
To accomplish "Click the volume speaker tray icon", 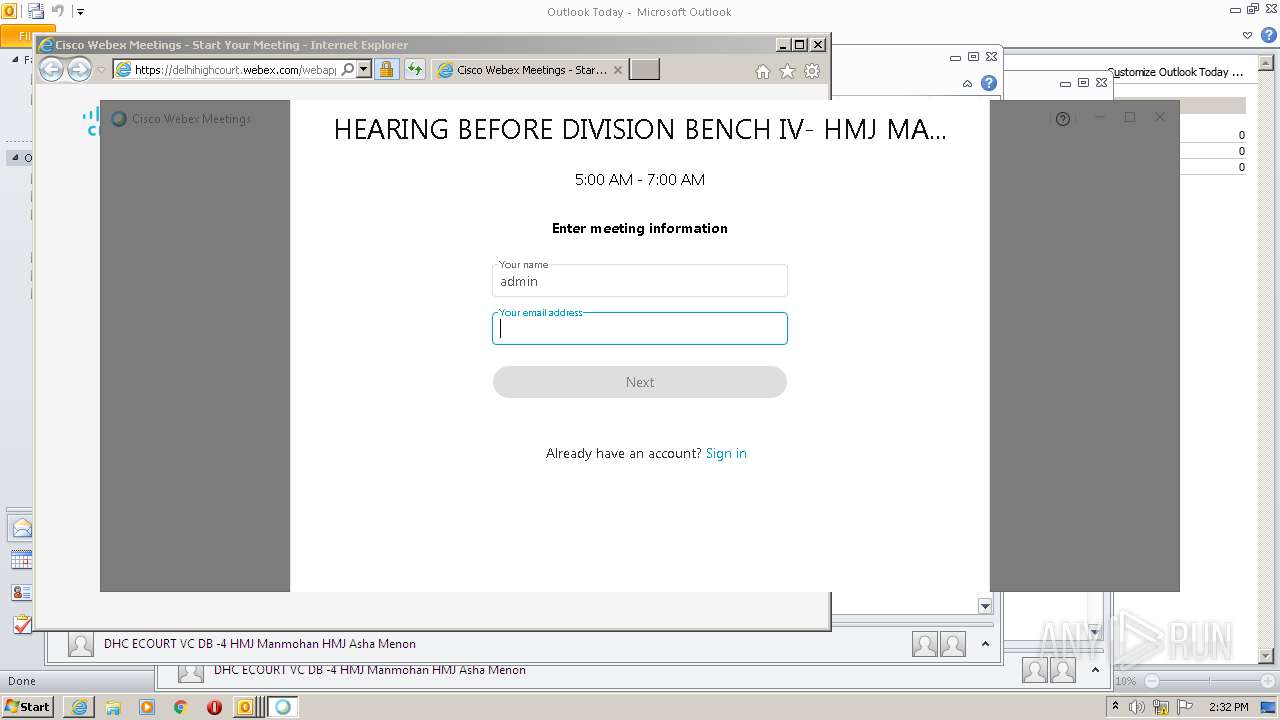I will [1137, 707].
